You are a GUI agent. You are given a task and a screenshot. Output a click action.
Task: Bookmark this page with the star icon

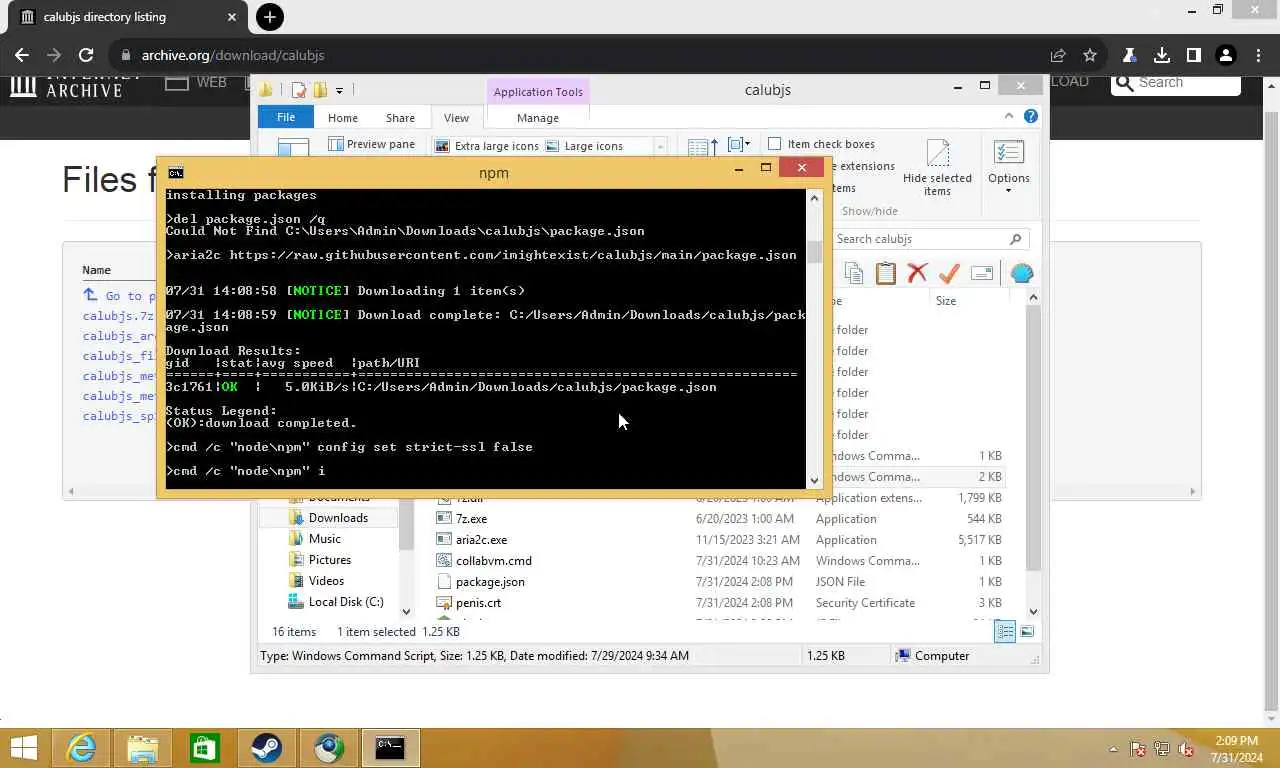1090,55
